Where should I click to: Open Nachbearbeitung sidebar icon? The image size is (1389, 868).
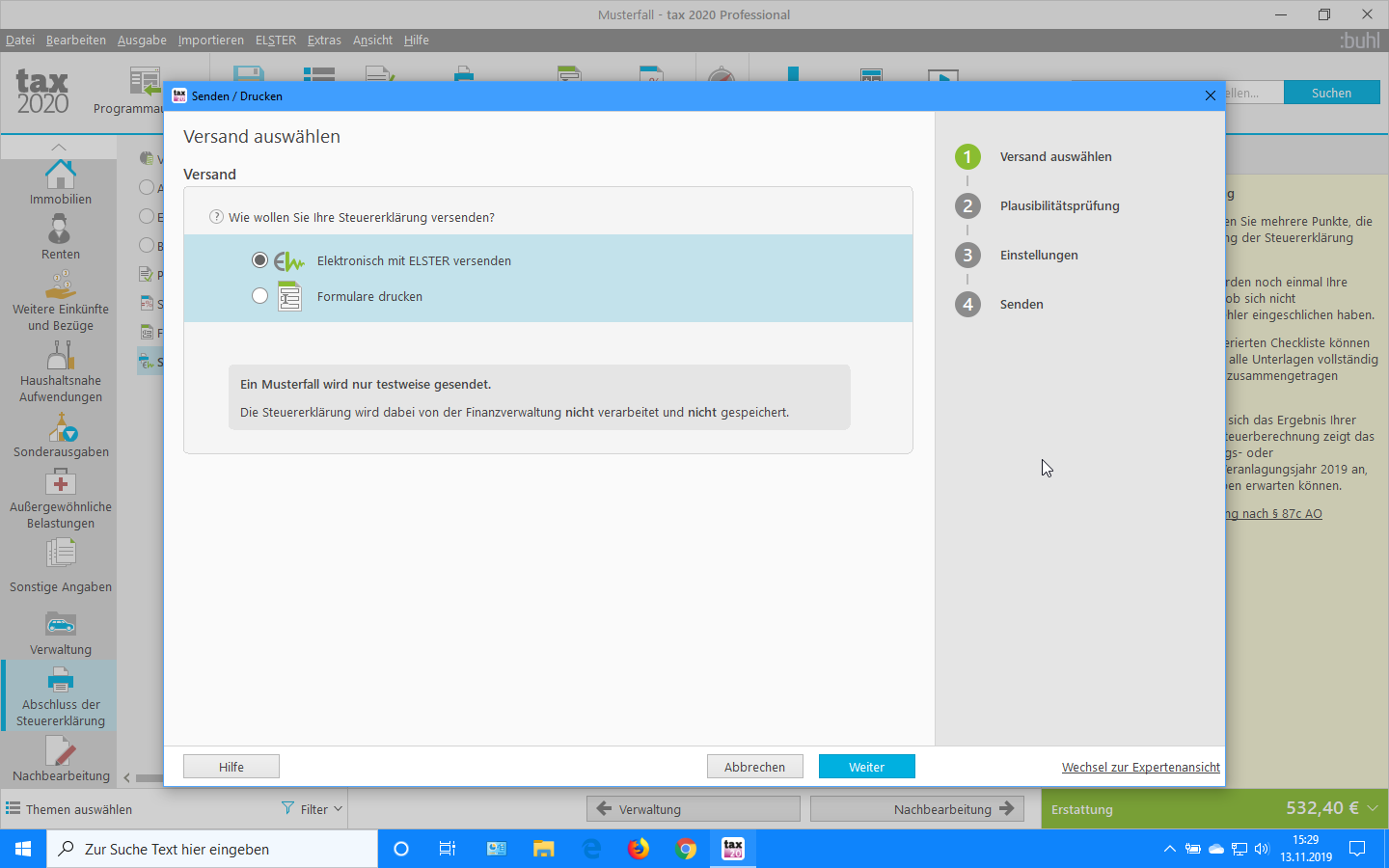pos(60,751)
